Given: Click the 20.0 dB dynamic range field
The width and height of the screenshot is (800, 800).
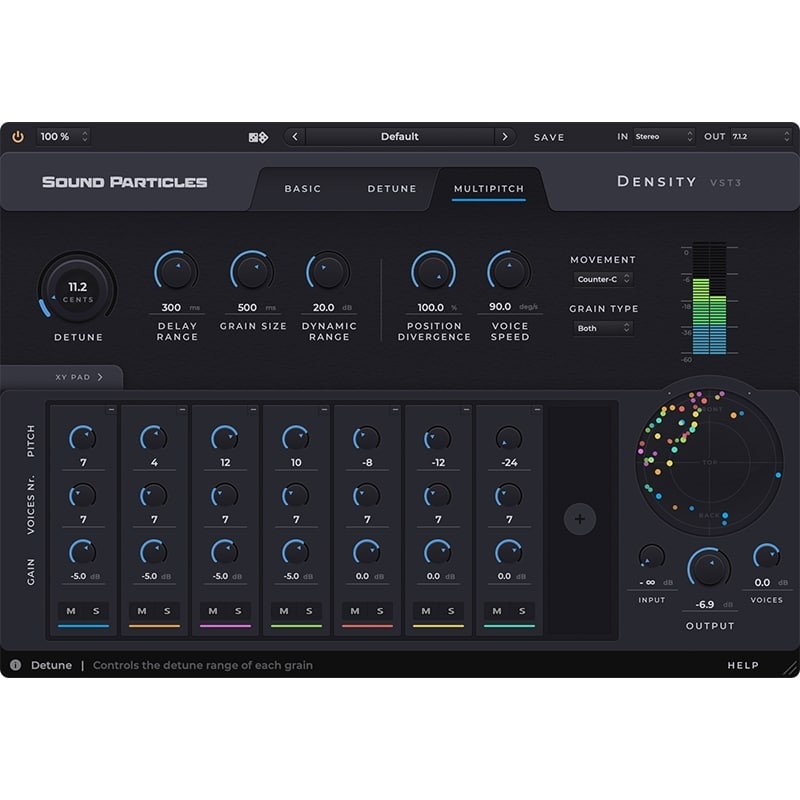Looking at the screenshot, I should point(329,308).
